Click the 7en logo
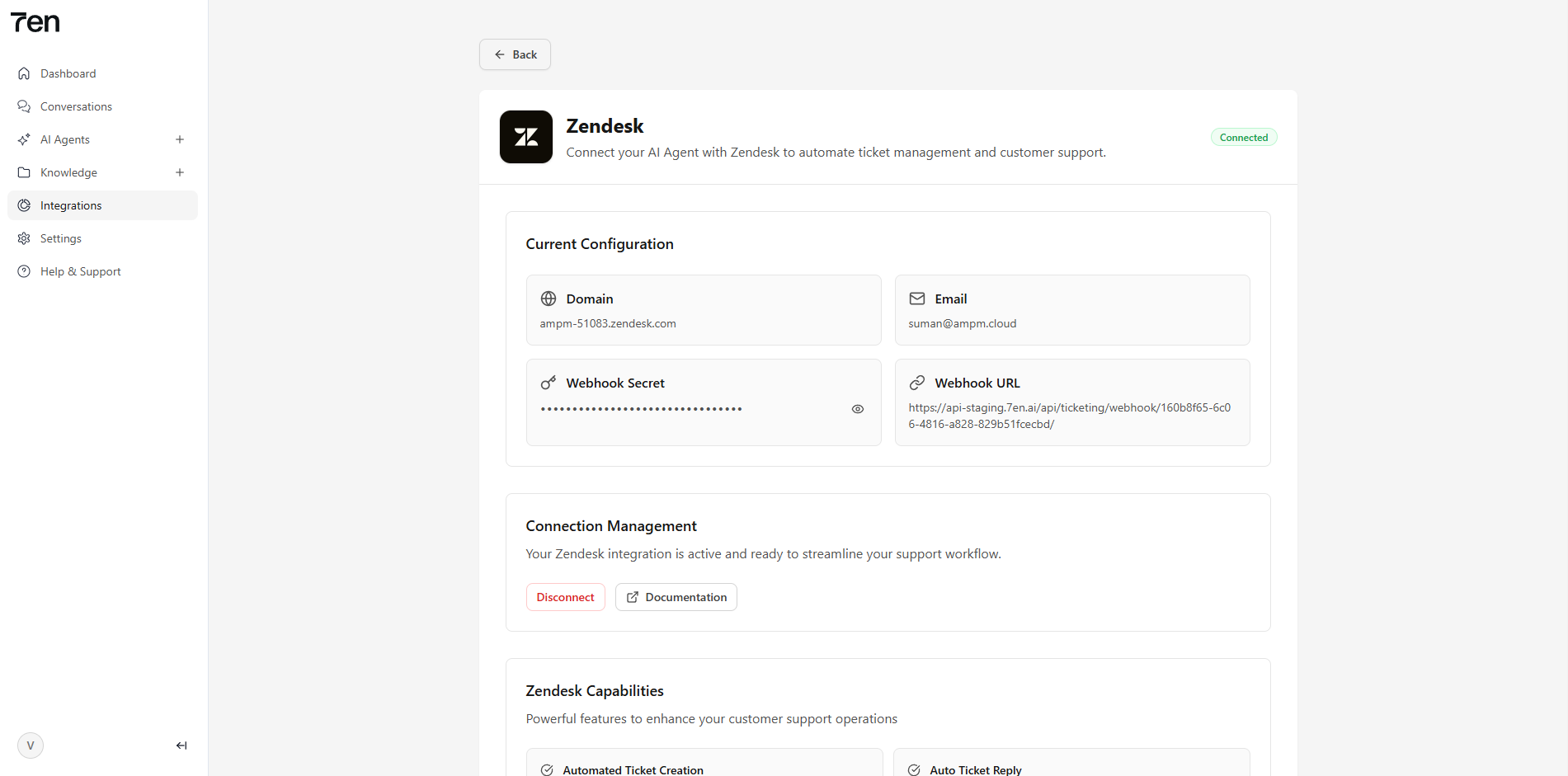This screenshot has height=776, width=1568. click(x=35, y=22)
